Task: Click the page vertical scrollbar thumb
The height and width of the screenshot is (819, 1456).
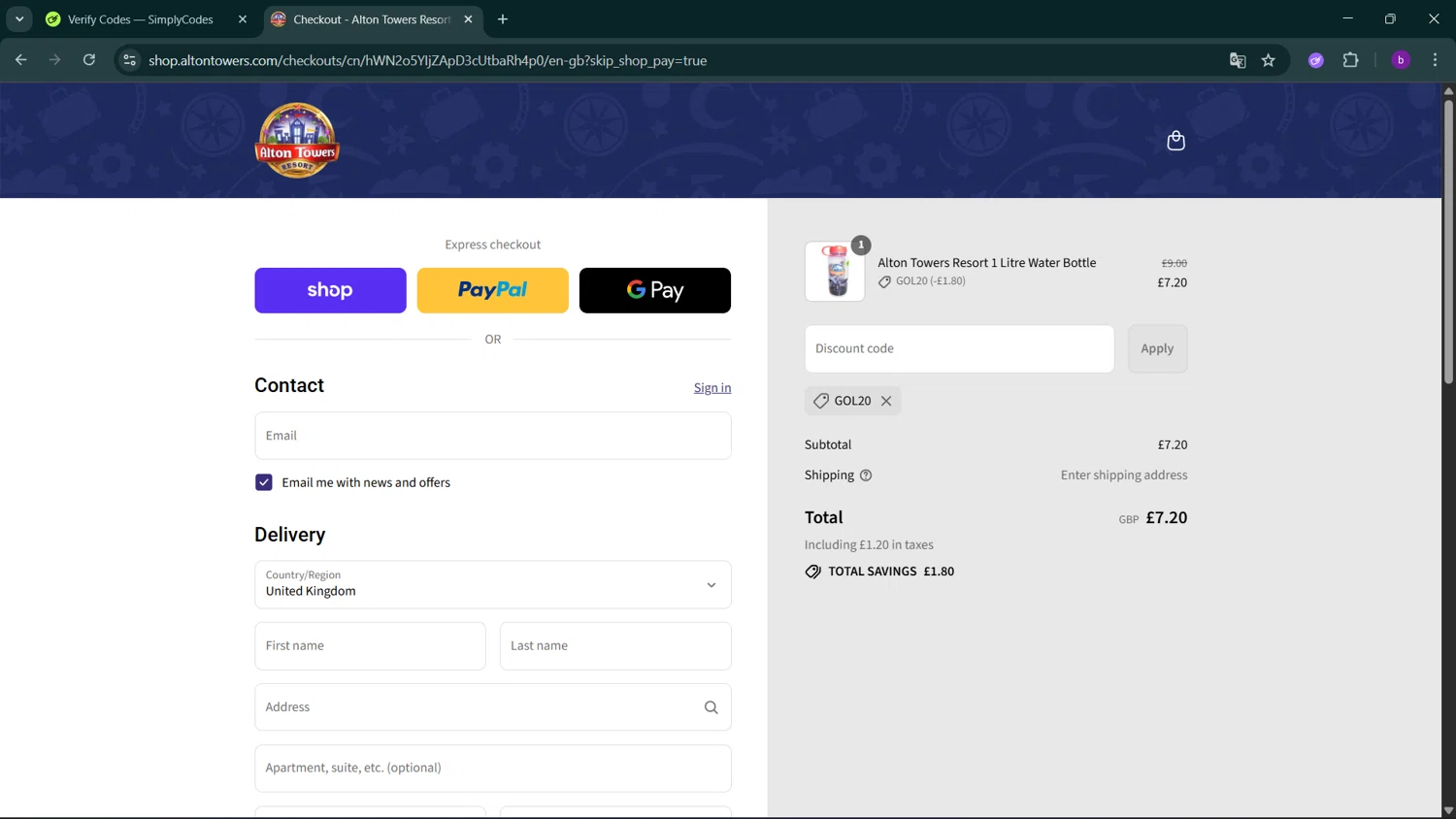Action: click(x=1448, y=241)
